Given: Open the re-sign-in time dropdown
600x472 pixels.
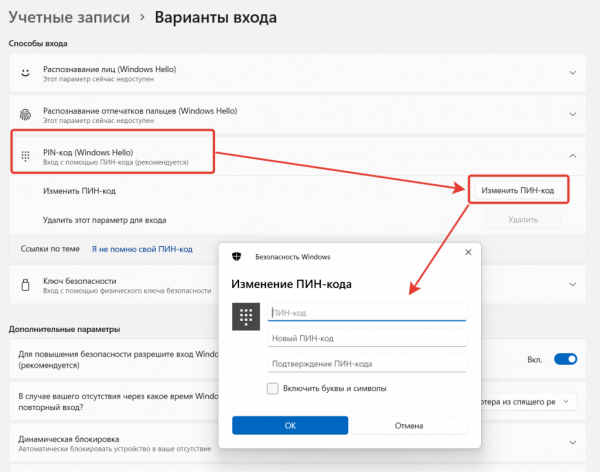Looking at the screenshot, I should (529, 402).
